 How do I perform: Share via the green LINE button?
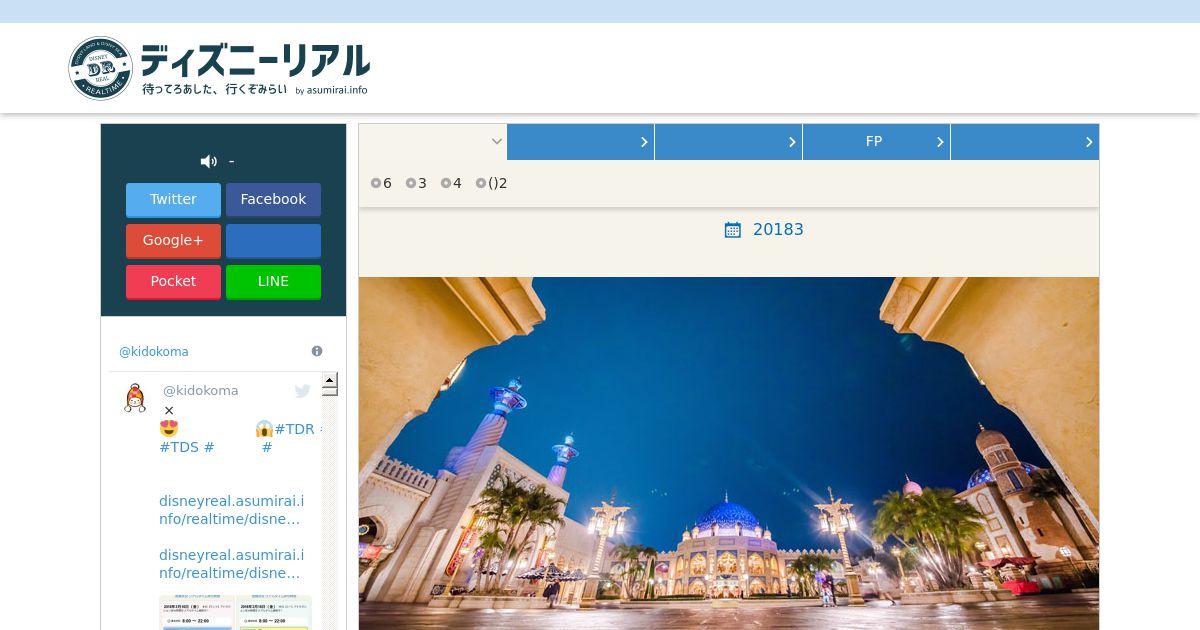(273, 281)
